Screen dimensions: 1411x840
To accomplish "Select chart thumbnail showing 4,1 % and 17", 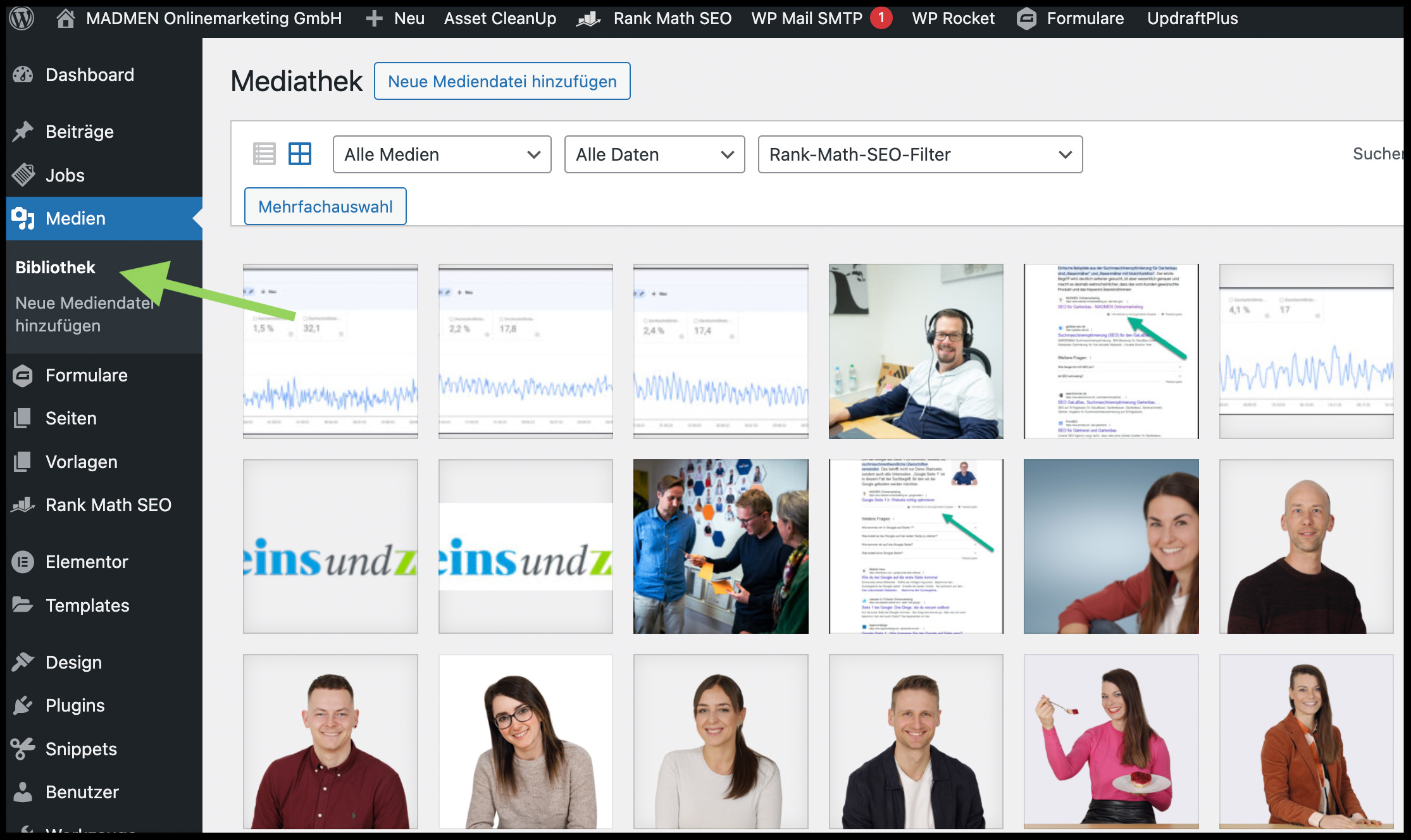I will pyautogui.click(x=1306, y=351).
